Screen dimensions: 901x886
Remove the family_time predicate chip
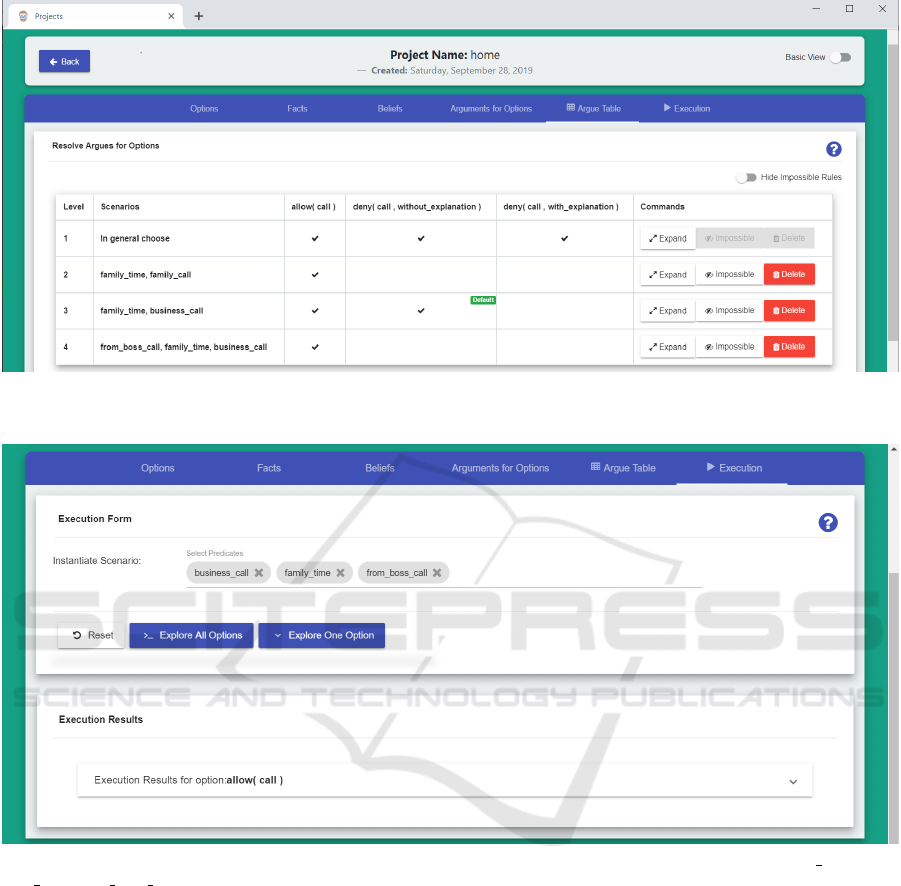tap(340, 573)
